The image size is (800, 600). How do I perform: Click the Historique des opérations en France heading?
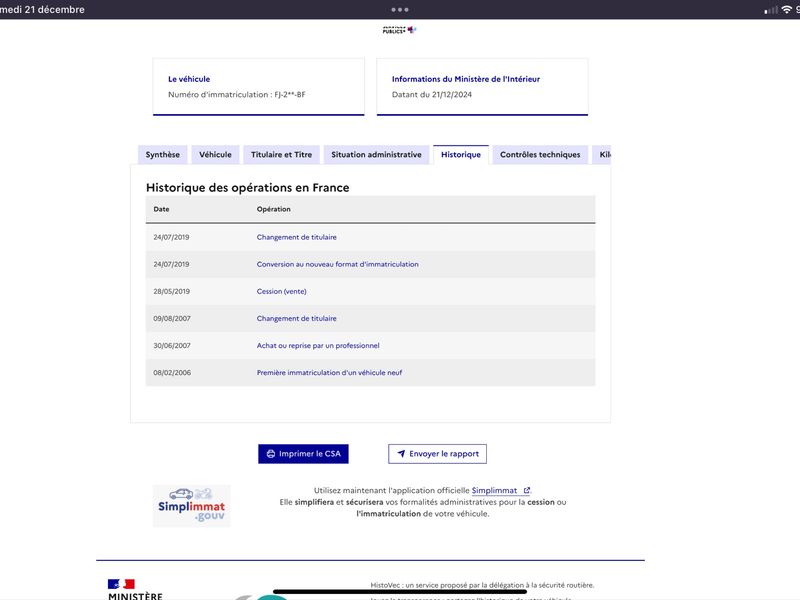click(x=247, y=187)
